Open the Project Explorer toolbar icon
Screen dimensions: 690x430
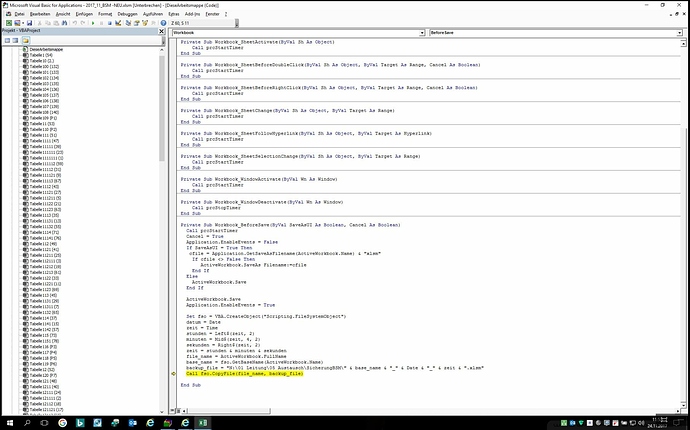click(128, 23)
